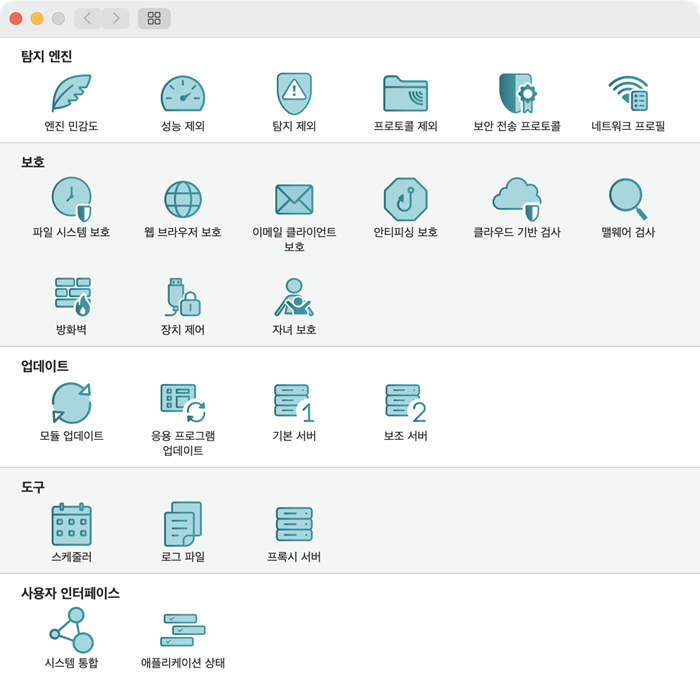This screenshot has width=700, height=679.
Task: Open 맬웨어 검사 magnifier icon
Action: 629,199
